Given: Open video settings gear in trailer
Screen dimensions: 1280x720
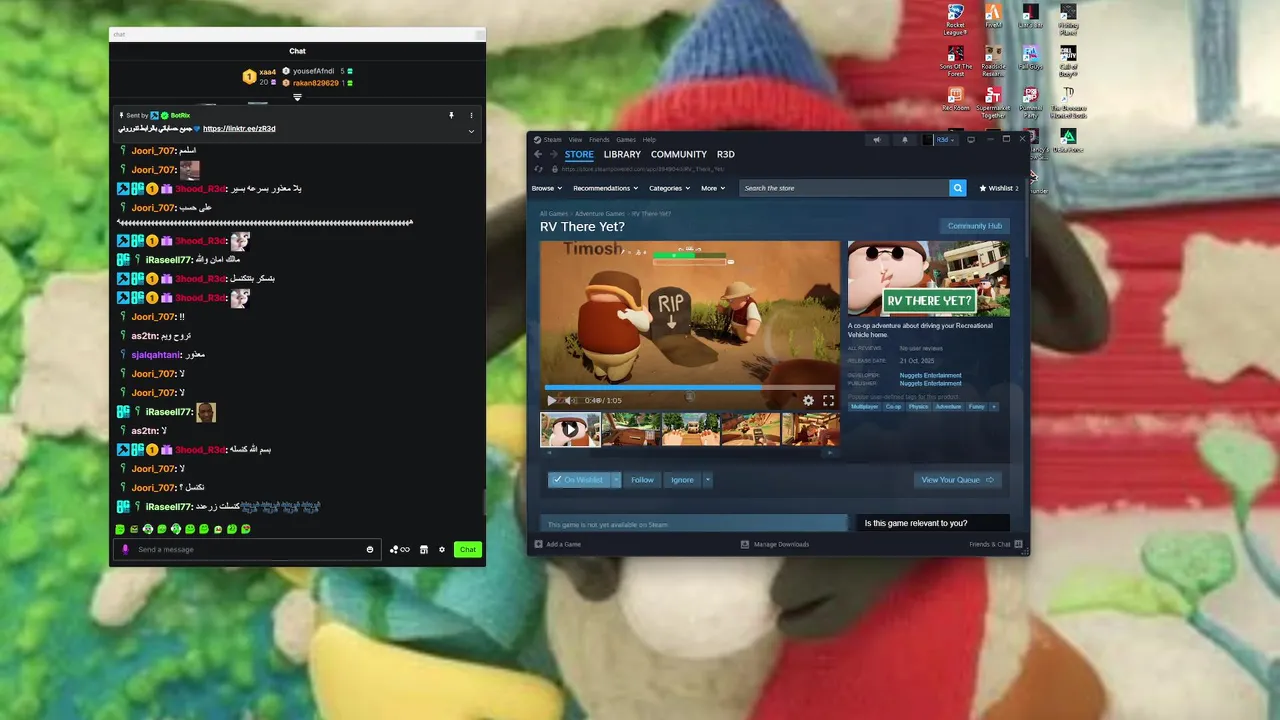Looking at the screenshot, I should click(x=808, y=400).
